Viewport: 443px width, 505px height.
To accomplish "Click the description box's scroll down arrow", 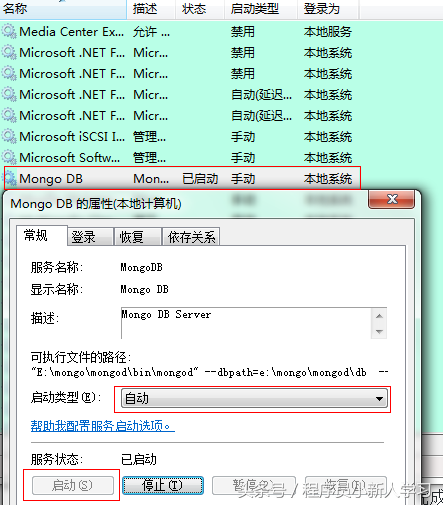I will click(379, 331).
